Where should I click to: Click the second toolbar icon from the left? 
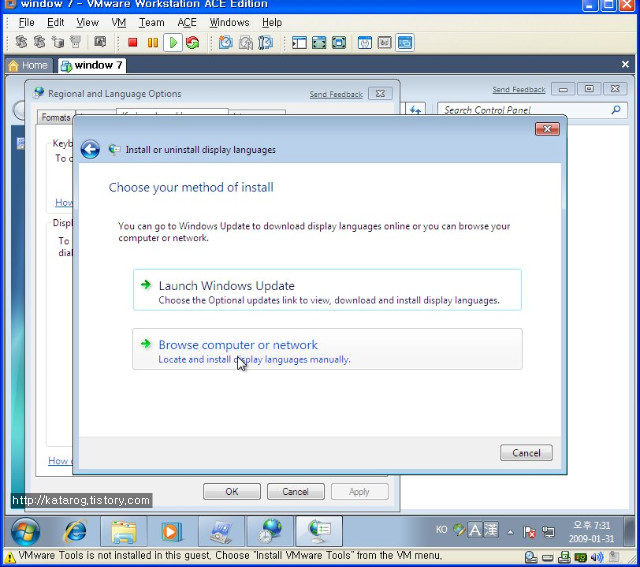(40, 42)
